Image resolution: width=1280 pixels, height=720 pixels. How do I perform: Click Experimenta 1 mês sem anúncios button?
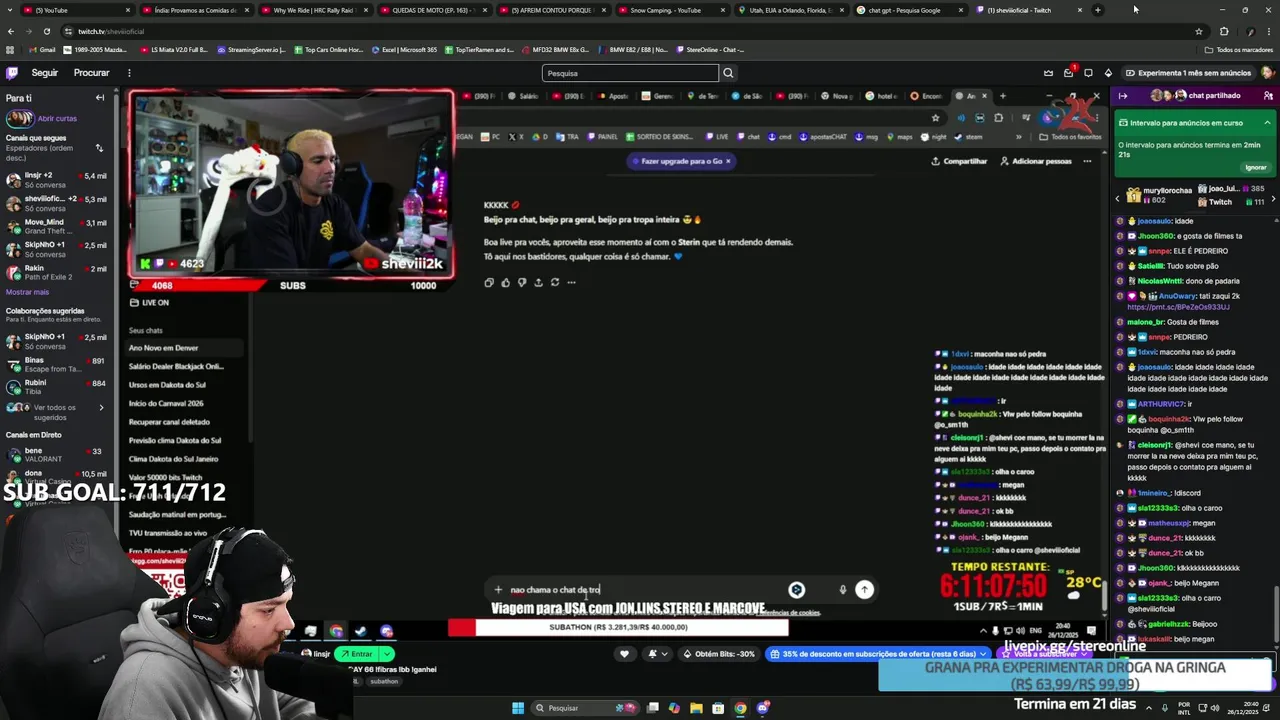click(x=1187, y=73)
